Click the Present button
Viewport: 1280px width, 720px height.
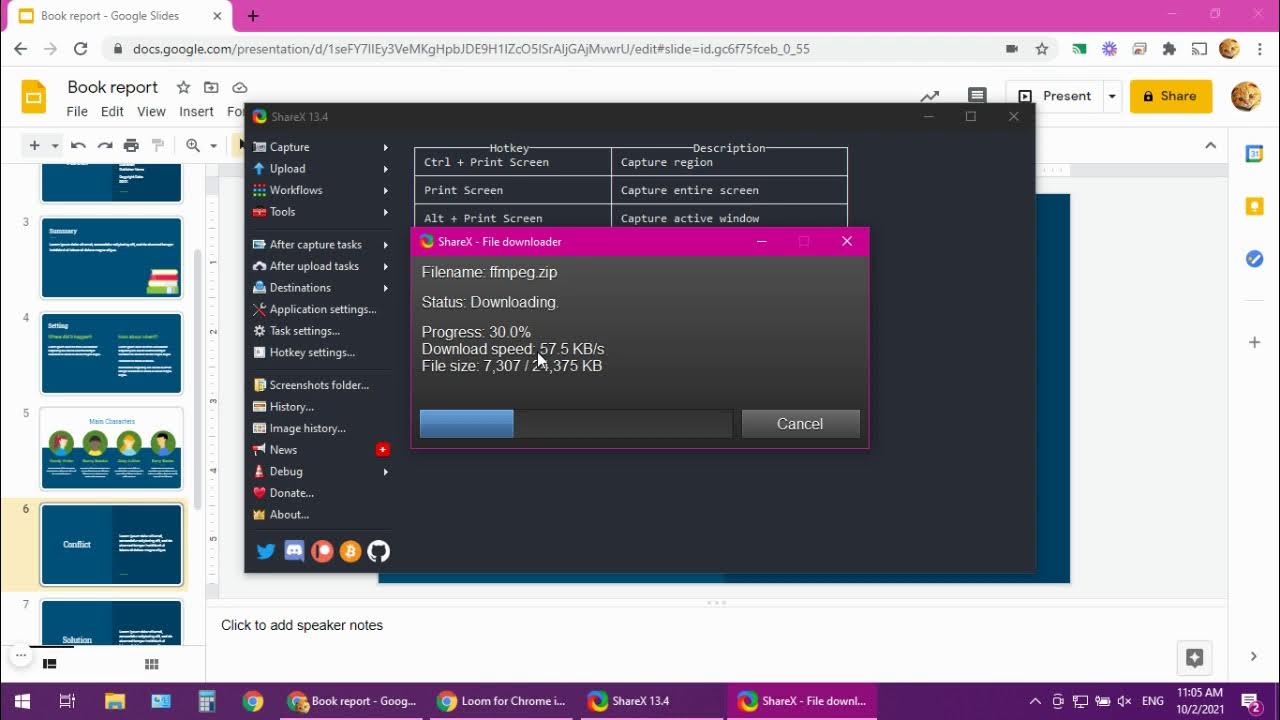click(1055, 96)
